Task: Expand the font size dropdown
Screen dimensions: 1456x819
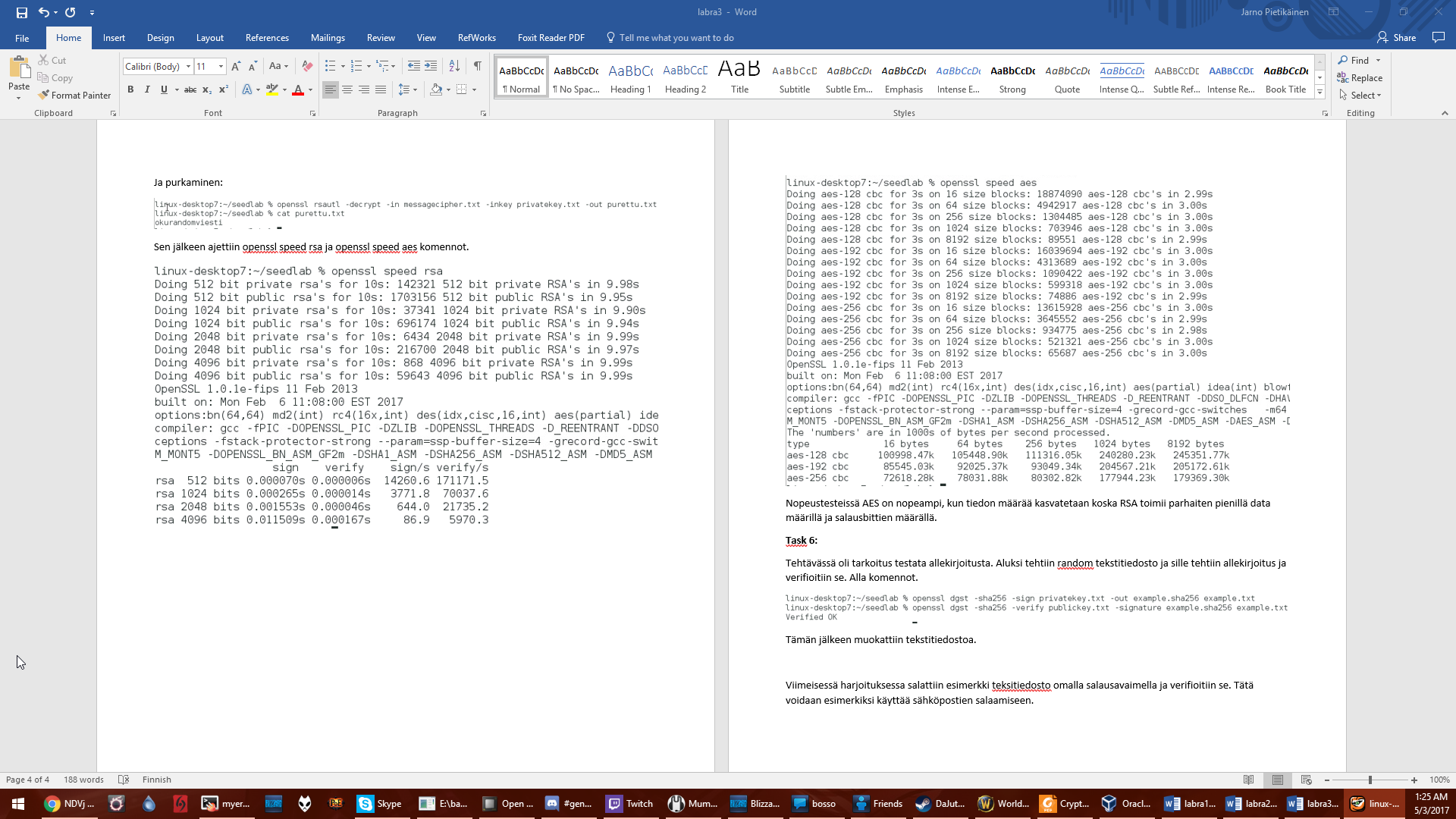Action: pos(221,67)
